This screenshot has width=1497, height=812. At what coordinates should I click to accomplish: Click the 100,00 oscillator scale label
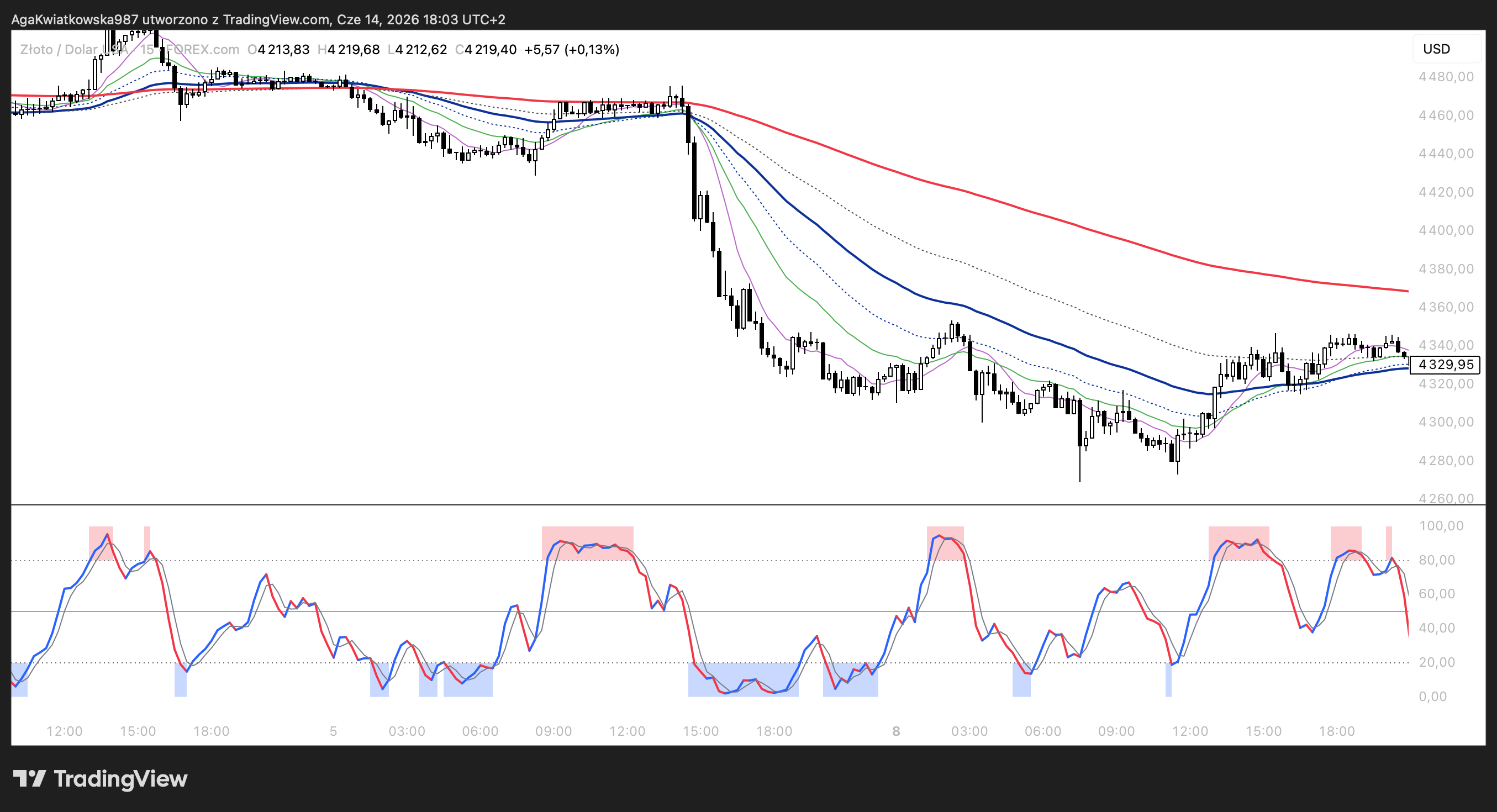pos(1441,526)
